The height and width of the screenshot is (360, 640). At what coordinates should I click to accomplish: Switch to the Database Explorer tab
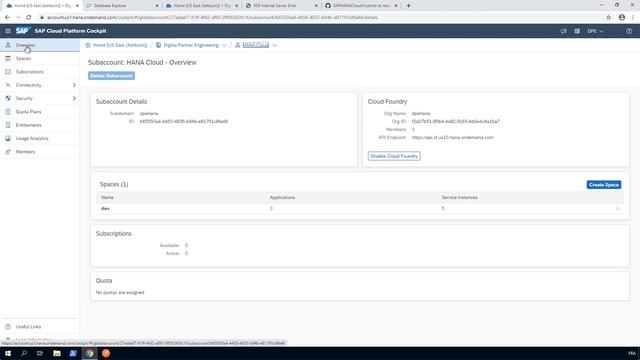122,6
